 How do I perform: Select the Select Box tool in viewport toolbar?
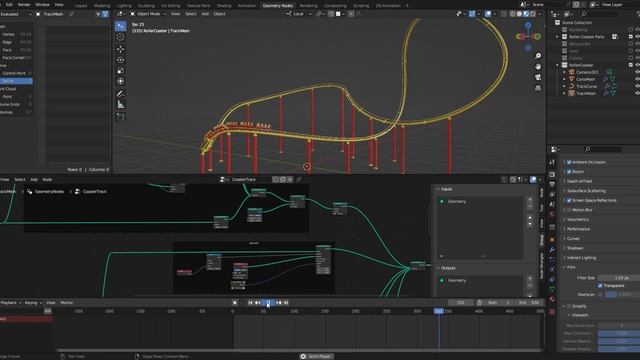pyautogui.click(x=120, y=26)
